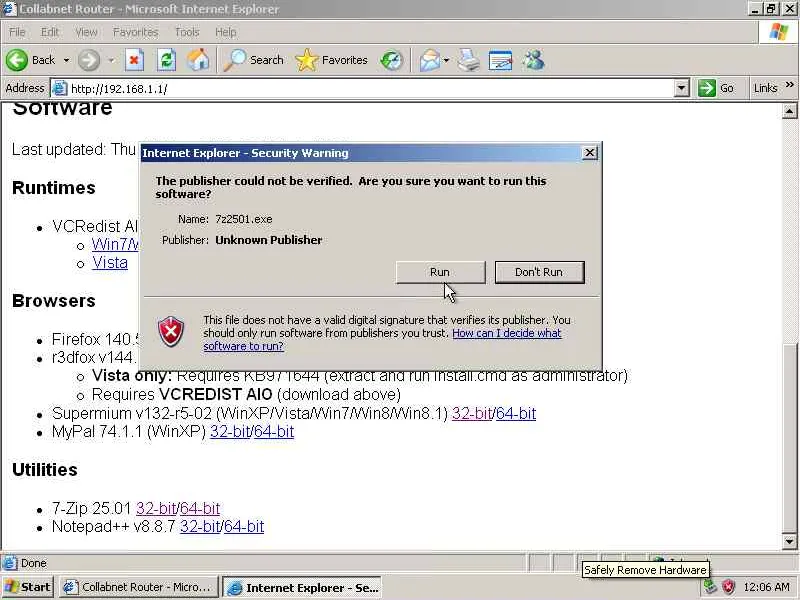
Task: Click the 12:06 AM system clock
Action: pos(766,587)
